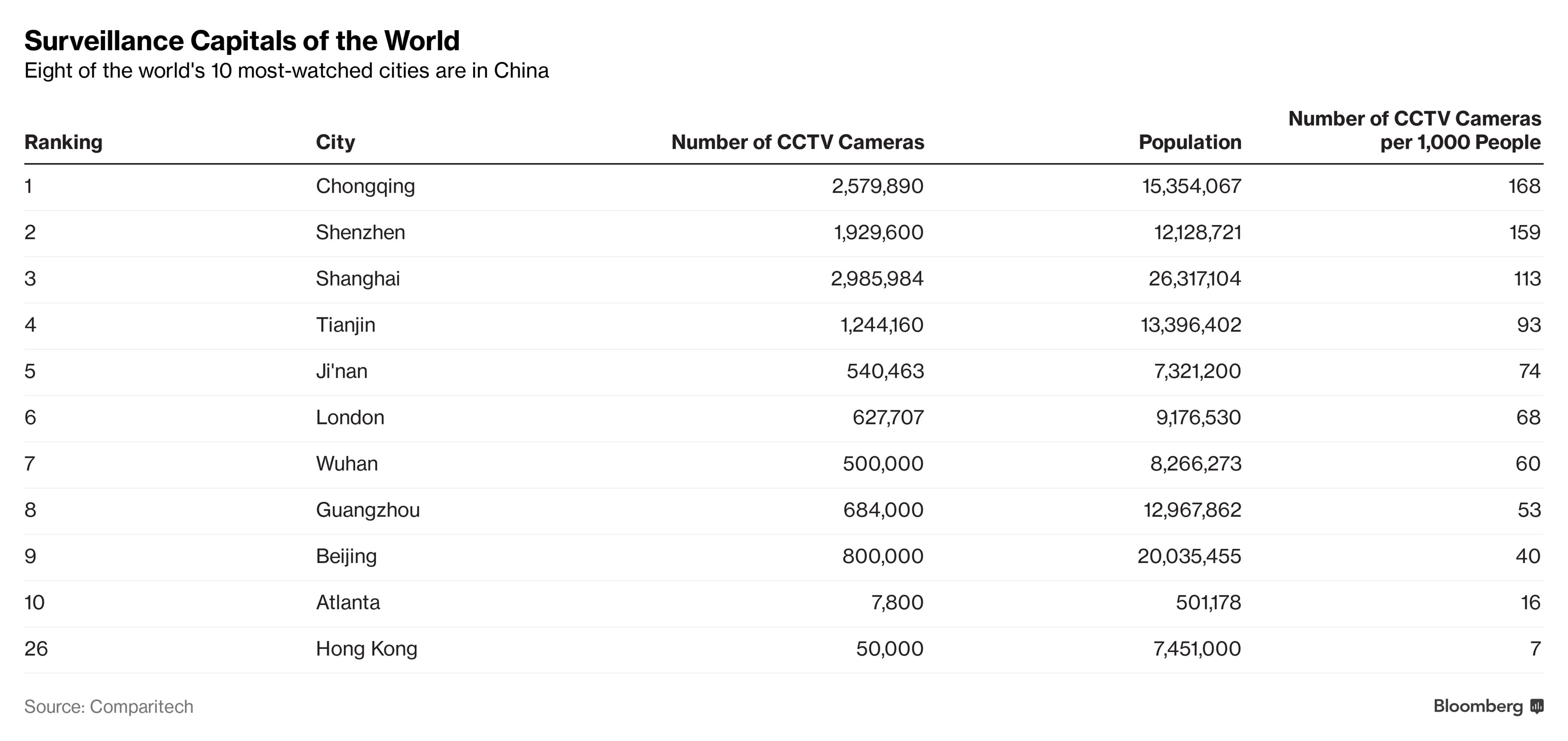This screenshot has height=741, width=1568.
Task: Click the Number of CCTV Cameras header
Action: pos(797,142)
